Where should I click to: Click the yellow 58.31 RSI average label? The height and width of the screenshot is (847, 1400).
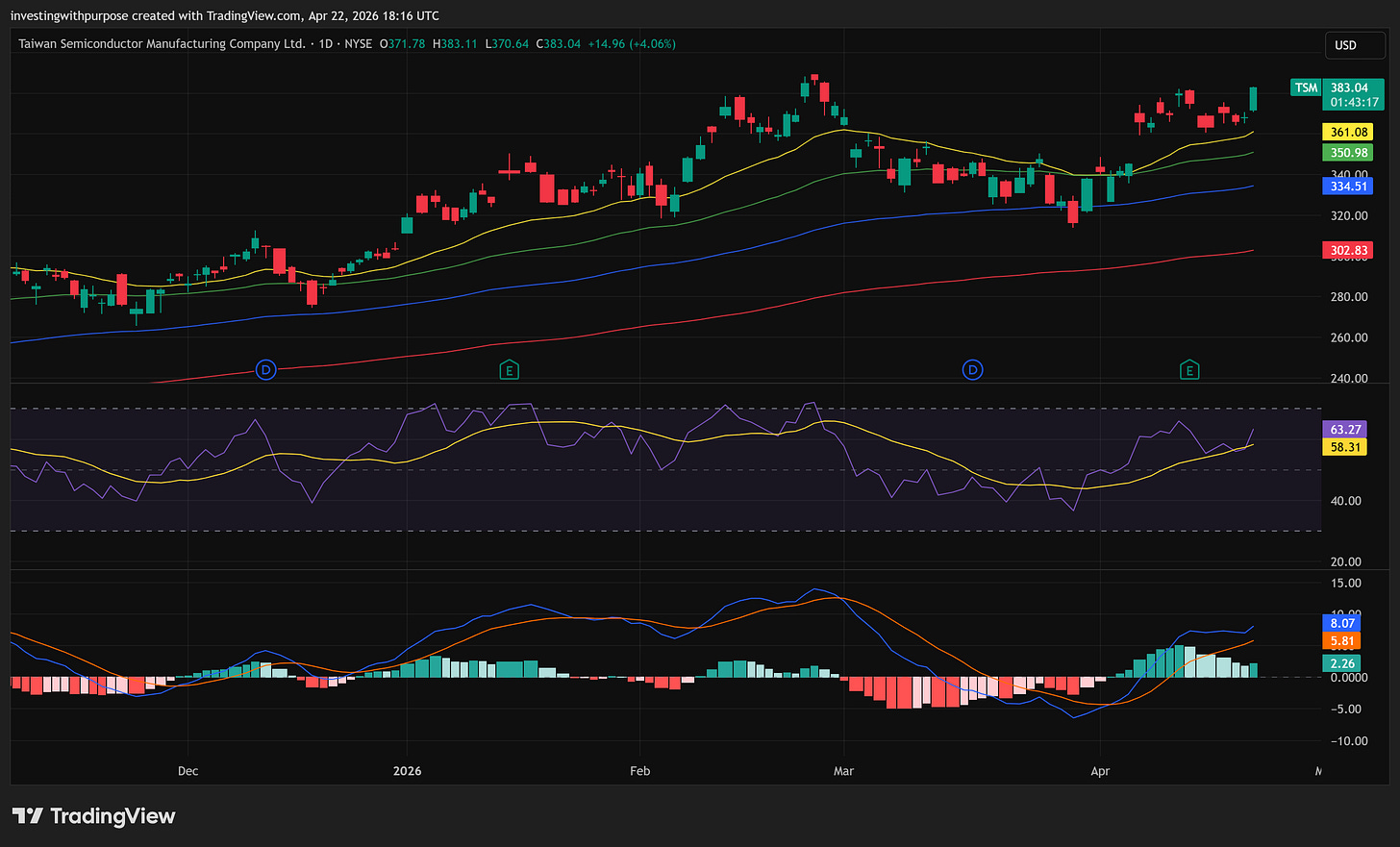(x=1345, y=447)
